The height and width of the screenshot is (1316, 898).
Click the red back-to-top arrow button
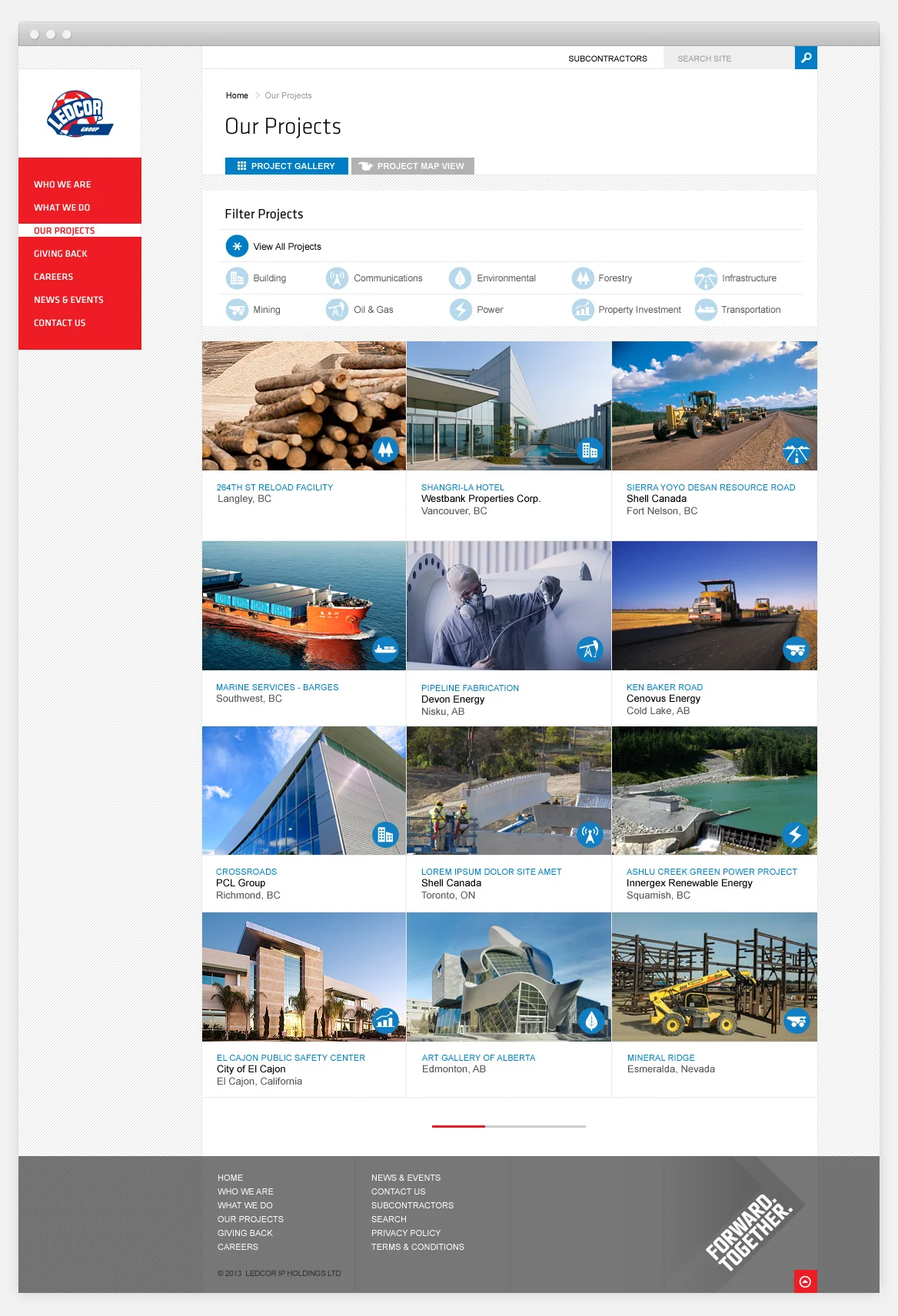pos(806,1281)
